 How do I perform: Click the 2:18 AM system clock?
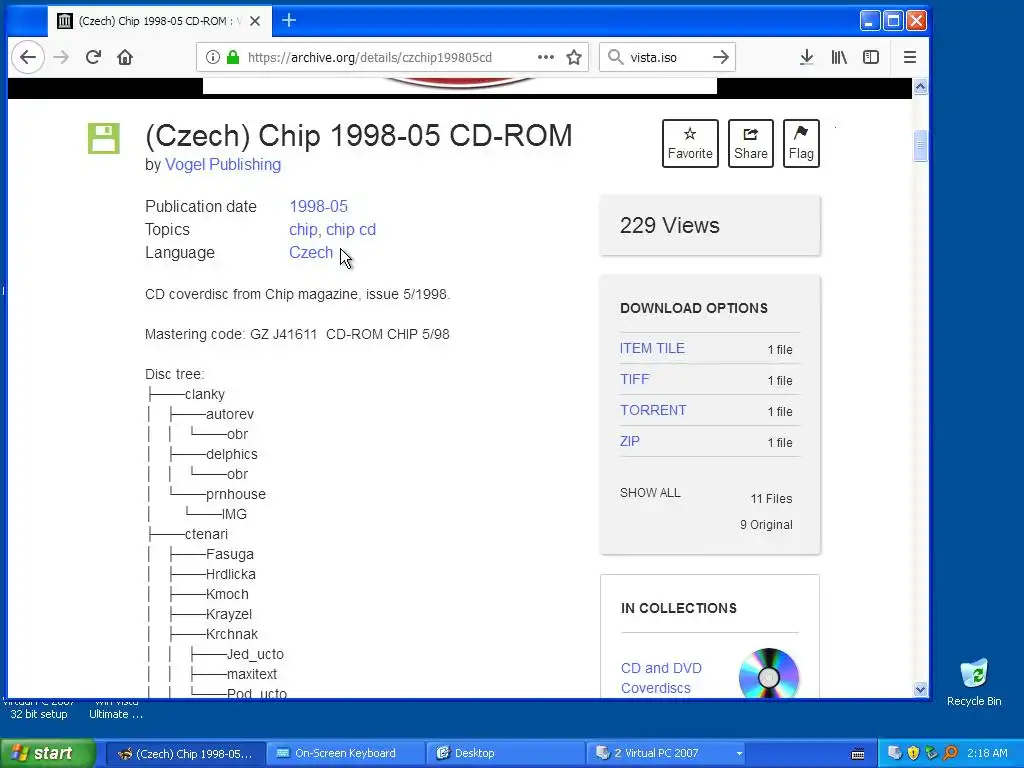point(987,754)
